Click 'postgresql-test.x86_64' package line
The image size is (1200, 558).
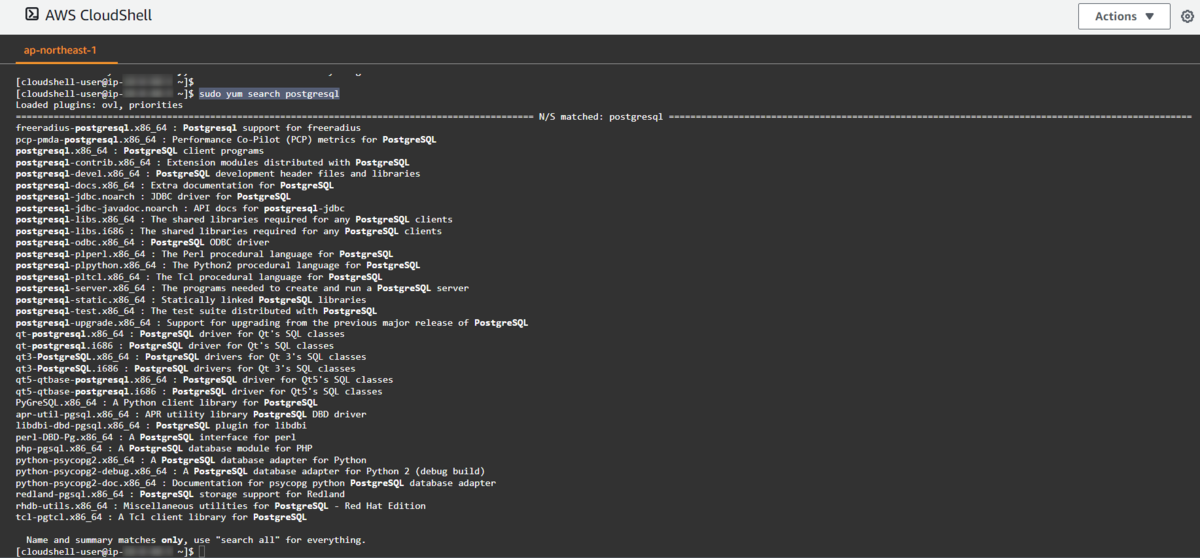197,311
